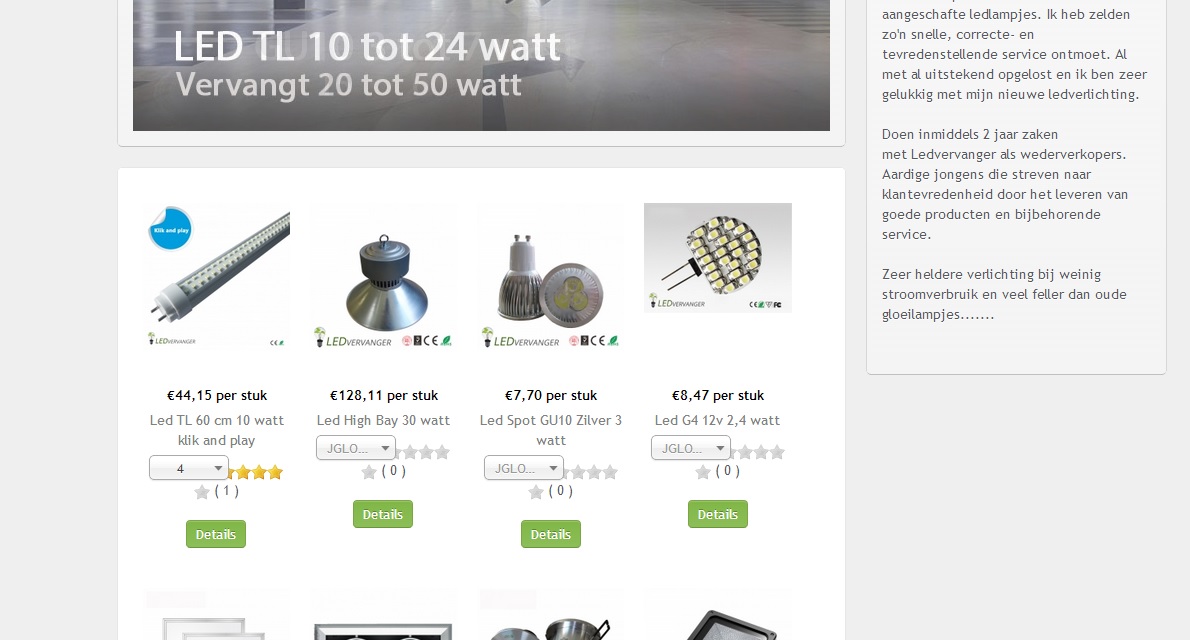Click grey star beside Led Spot GU10 count
Image resolution: width=1190 pixels, height=640 pixels.
click(536, 492)
